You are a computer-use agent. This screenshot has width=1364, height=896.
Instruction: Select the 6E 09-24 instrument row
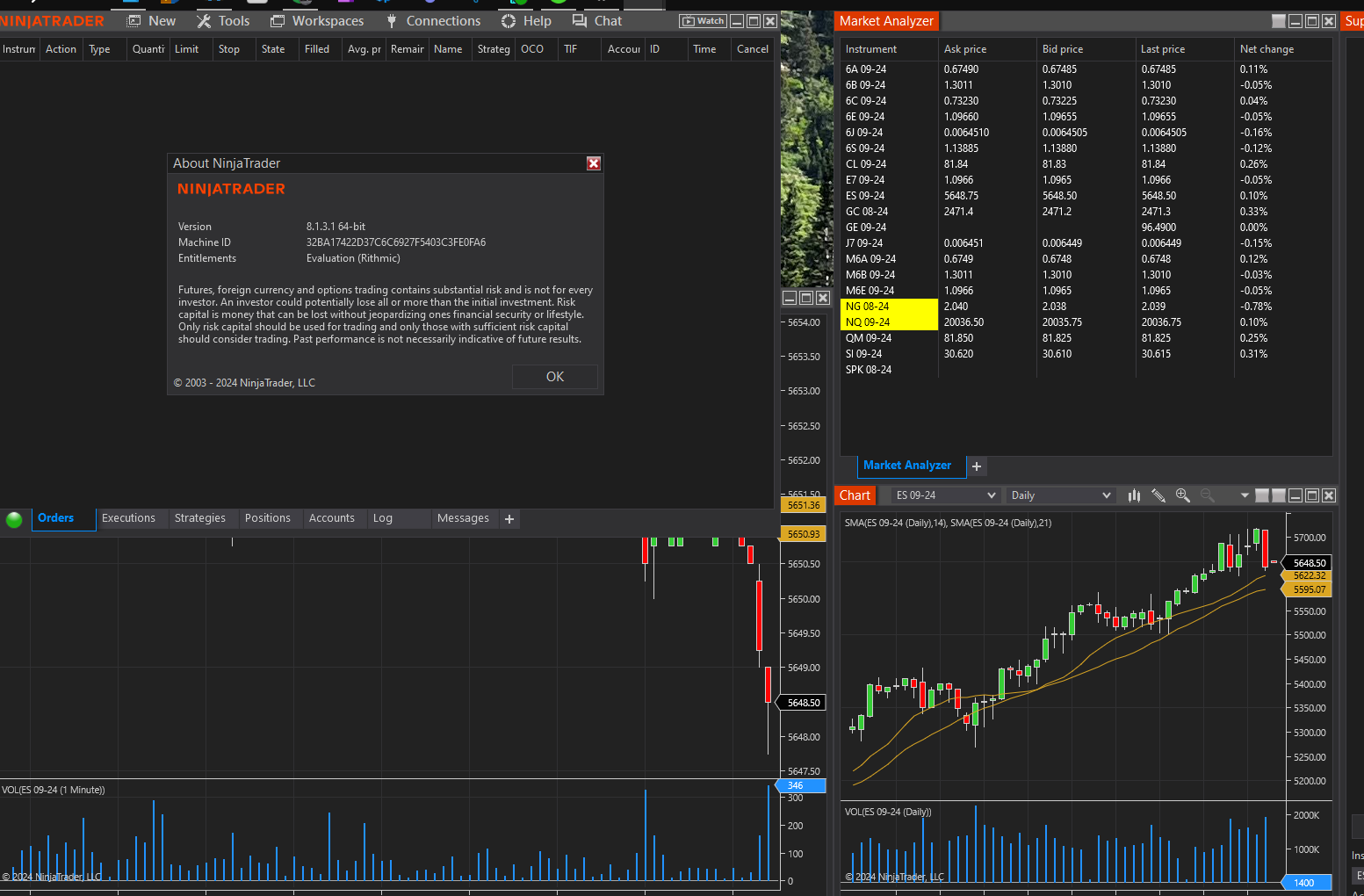tap(1086, 117)
